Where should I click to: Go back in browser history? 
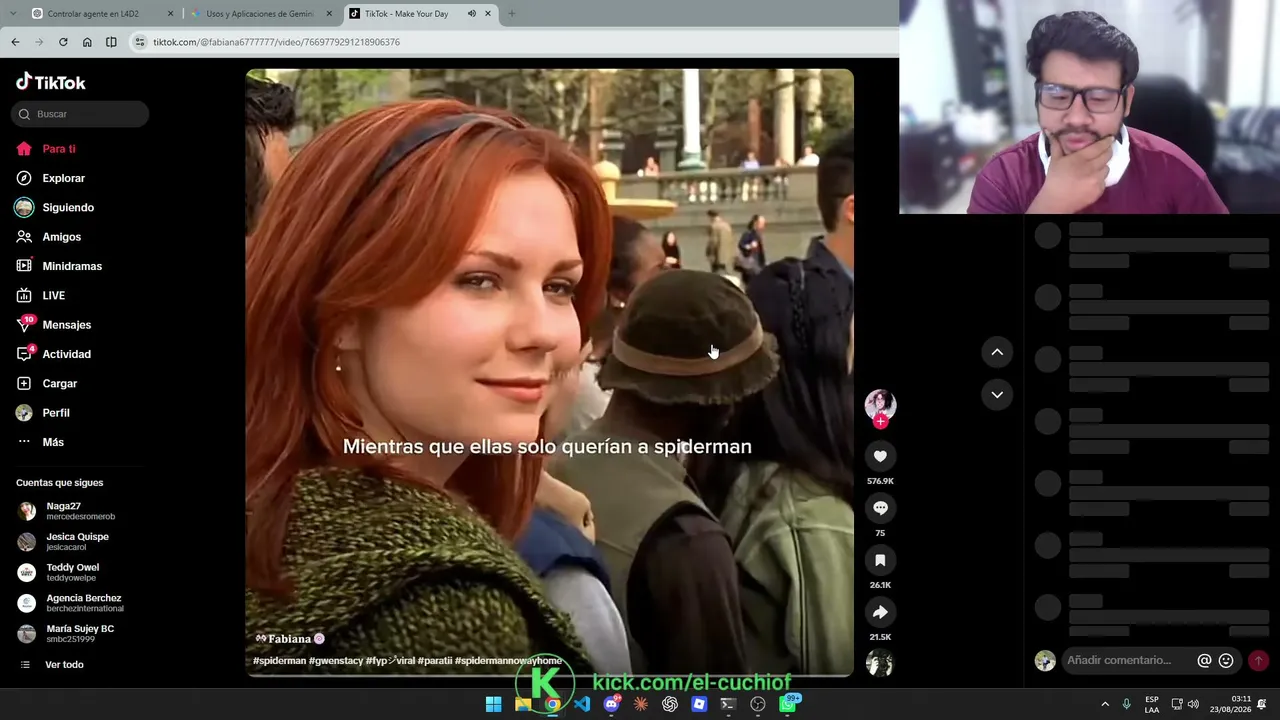click(15, 42)
